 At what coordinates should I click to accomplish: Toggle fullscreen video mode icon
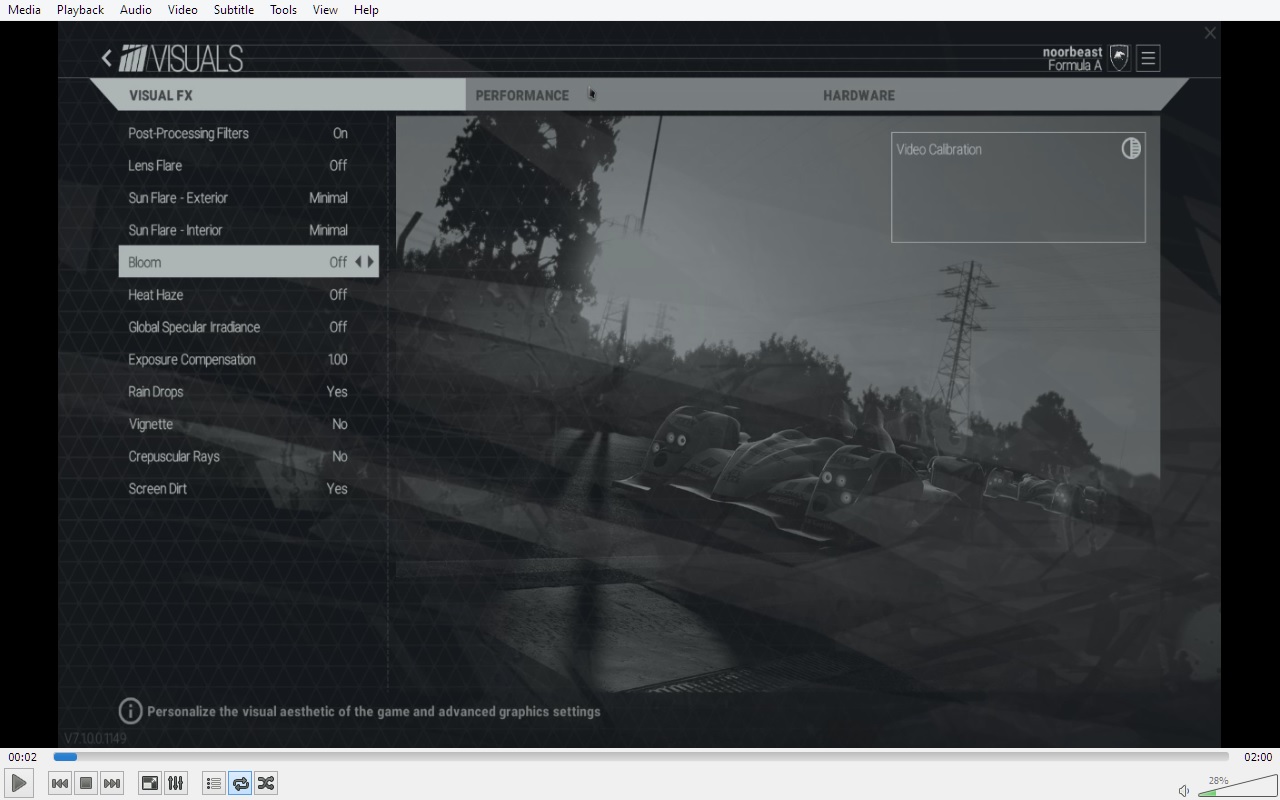pos(149,783)
